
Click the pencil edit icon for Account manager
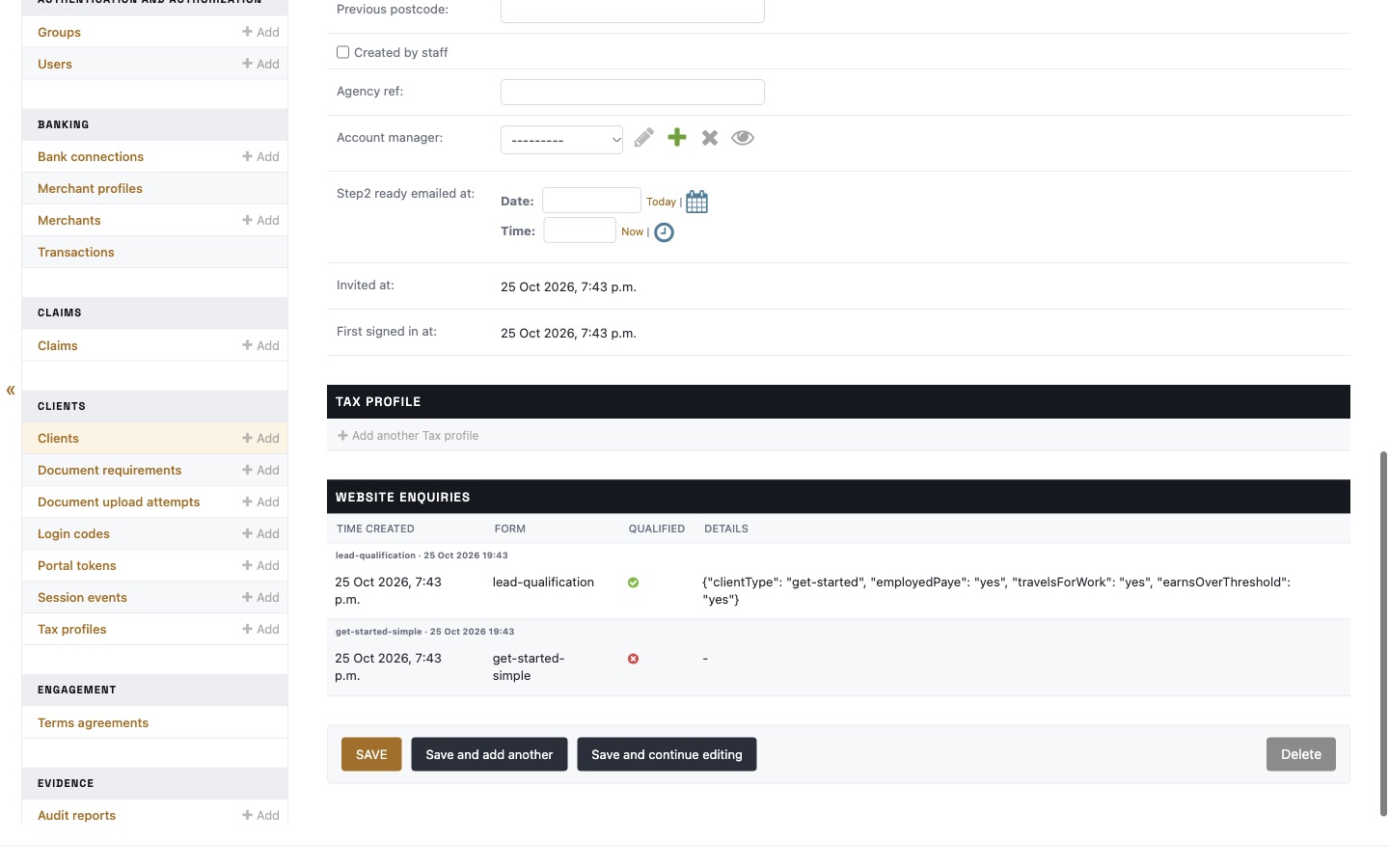pyautogui.click(x=644, y=138)
